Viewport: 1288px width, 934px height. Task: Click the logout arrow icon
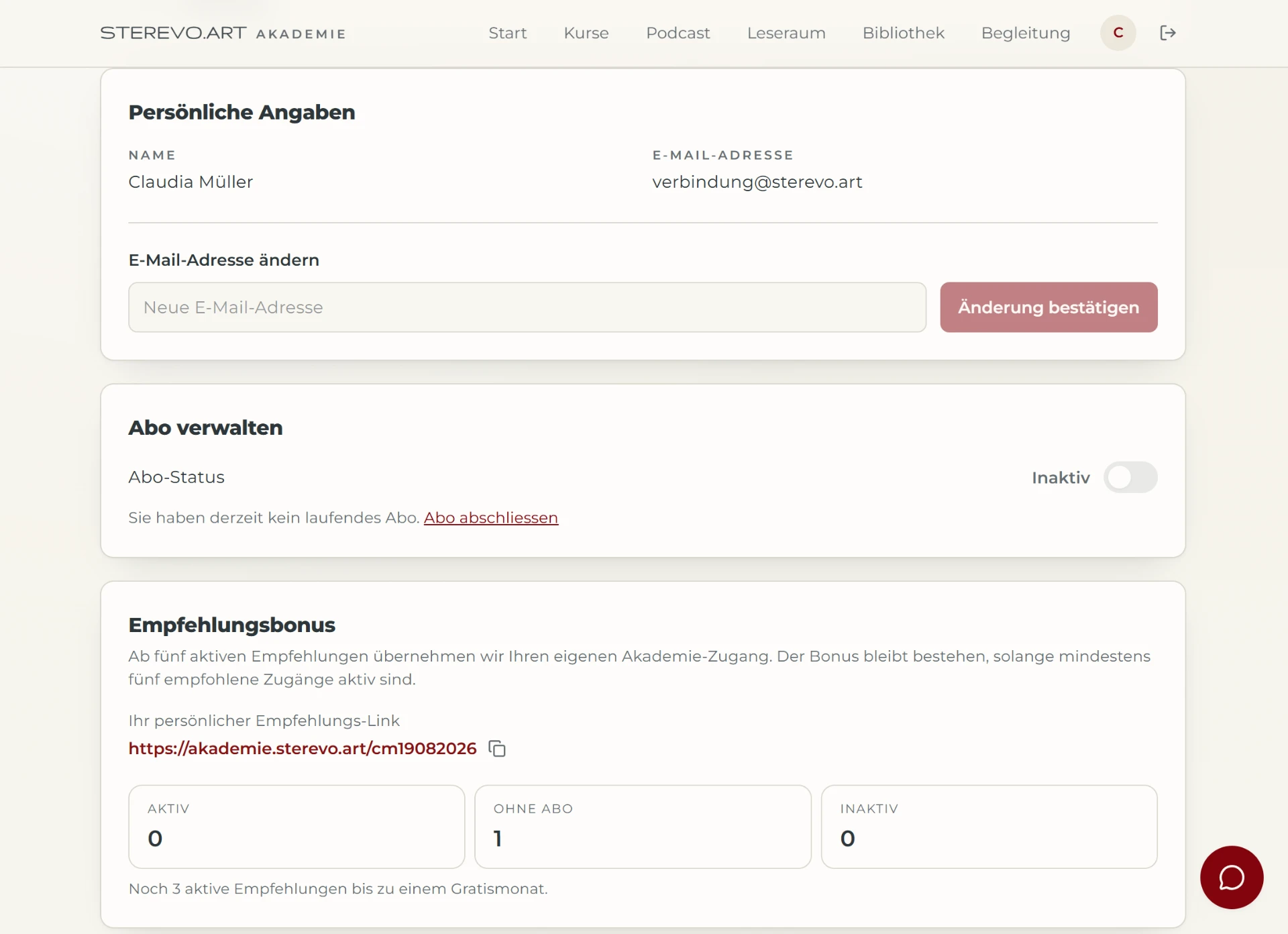click(x=1168, y=33)
